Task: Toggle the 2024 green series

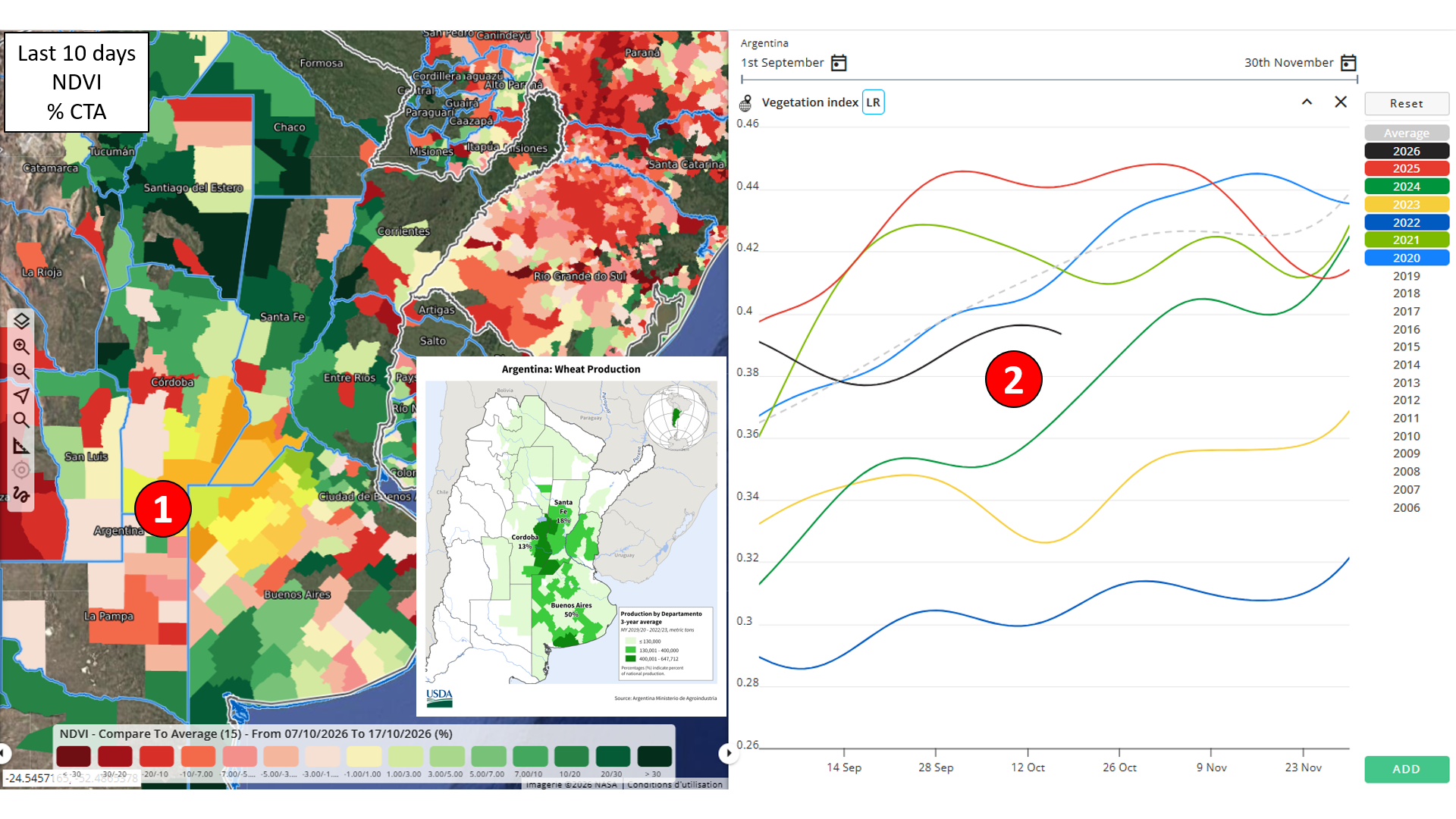Action: pos(1407,187)
